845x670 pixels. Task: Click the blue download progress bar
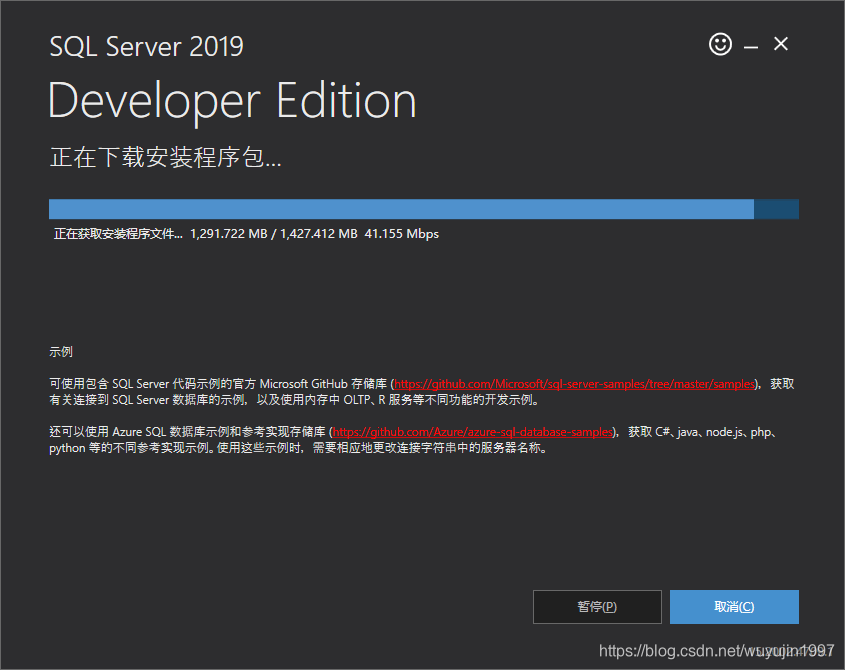coord(424,209)
